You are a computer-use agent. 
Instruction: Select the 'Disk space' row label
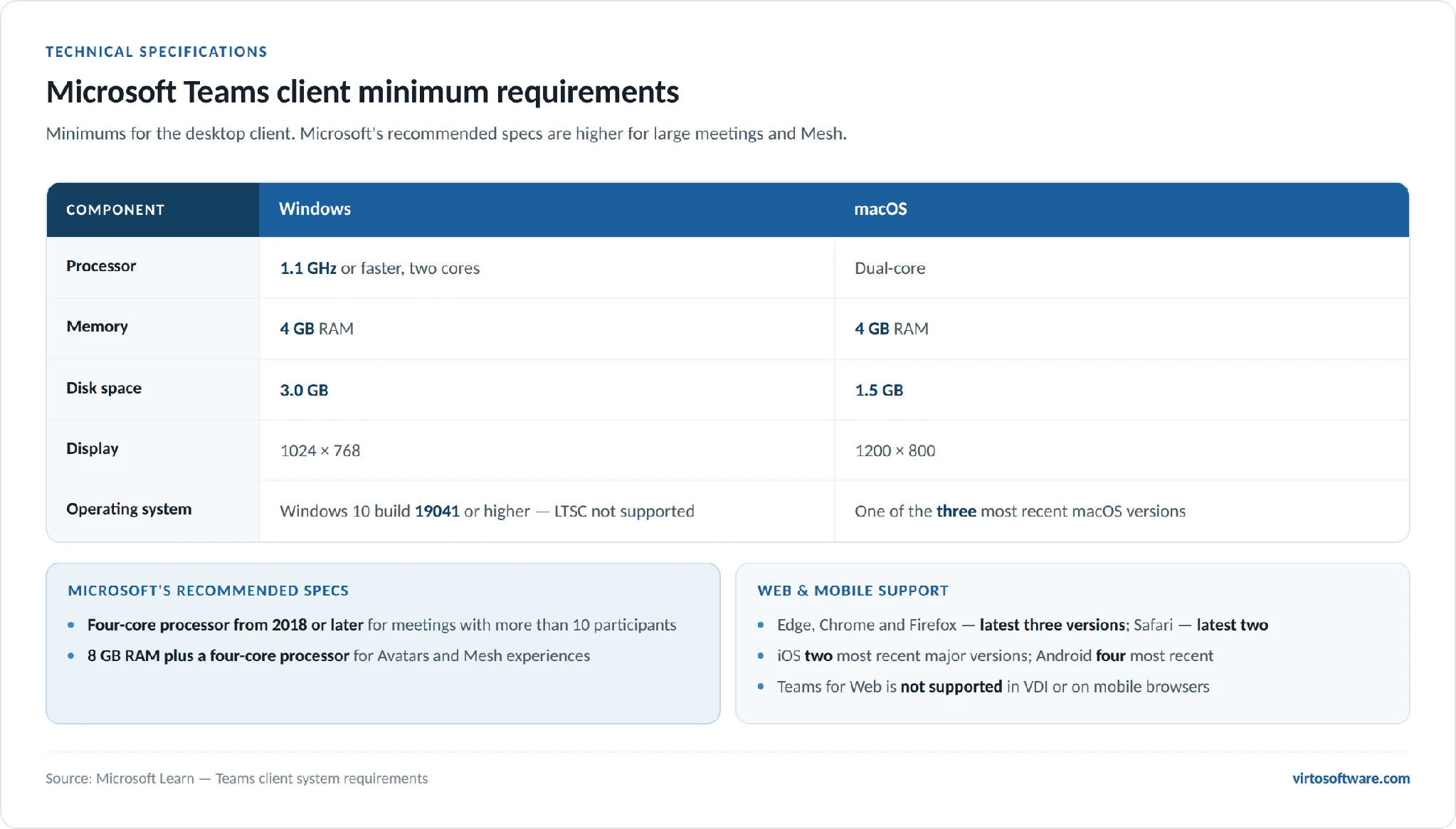(104, 388)
